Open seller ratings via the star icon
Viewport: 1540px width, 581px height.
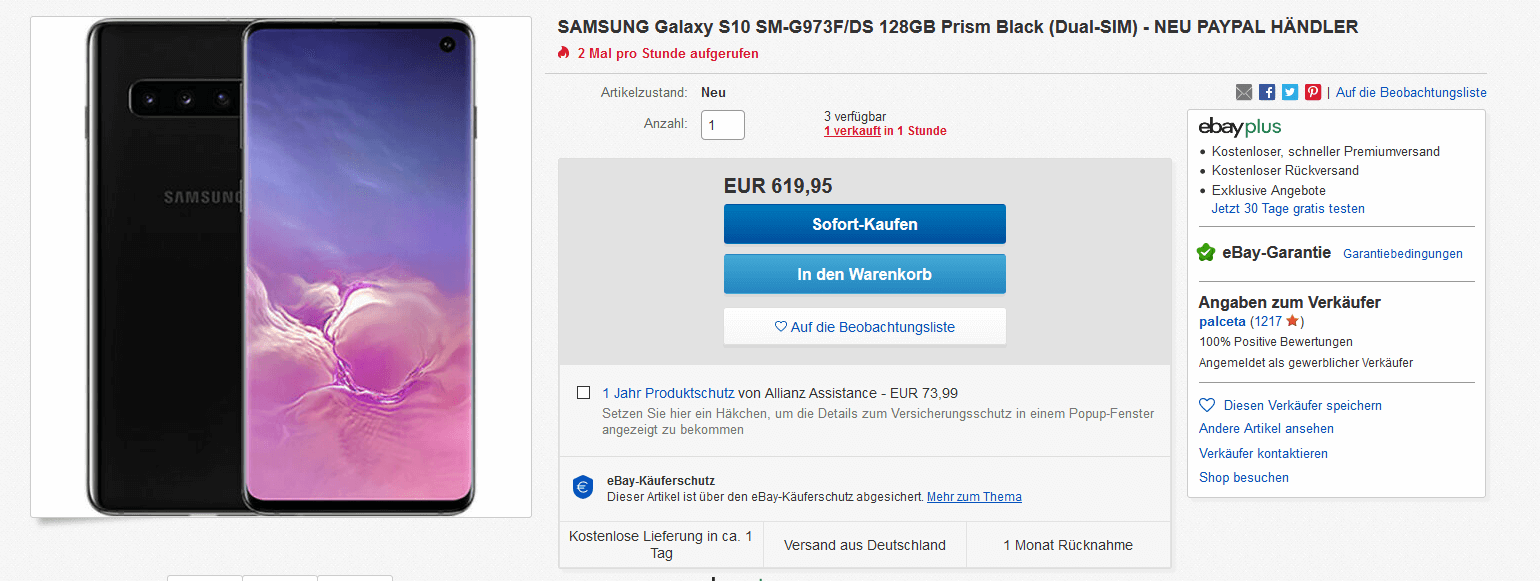tap(1291, 320)
